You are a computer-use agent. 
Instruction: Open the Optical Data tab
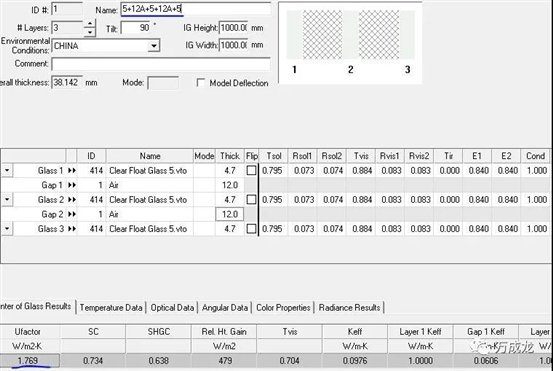point(172,308)
